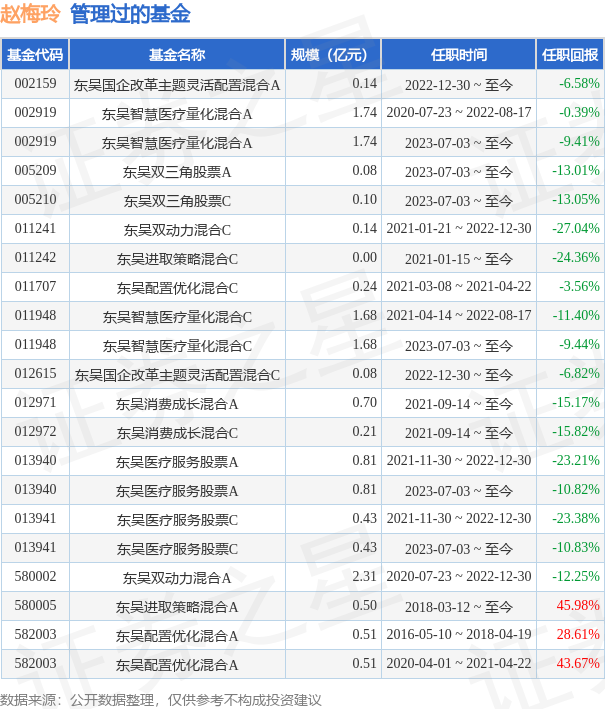Image resolution: width=605 pixels, height=709 pixels.
Task: Click fund code 012972
Action: coord(35,431)
